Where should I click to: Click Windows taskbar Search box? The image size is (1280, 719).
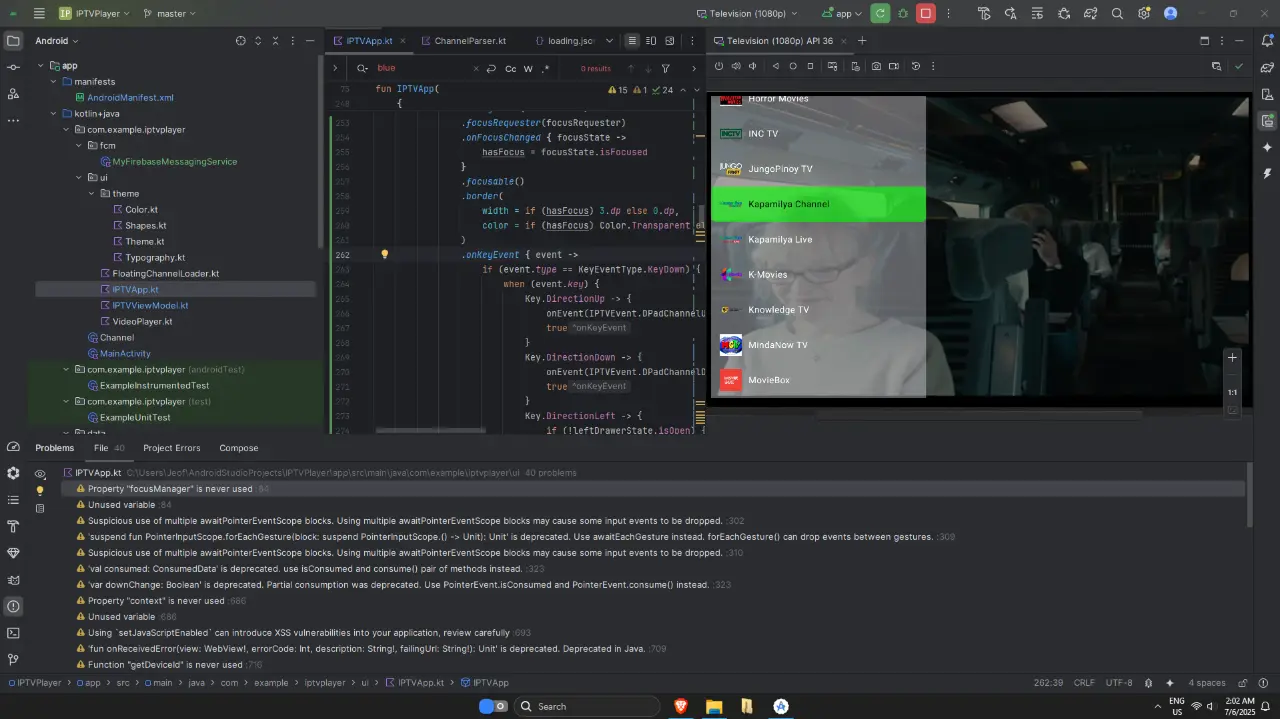(x=585, y=706)
